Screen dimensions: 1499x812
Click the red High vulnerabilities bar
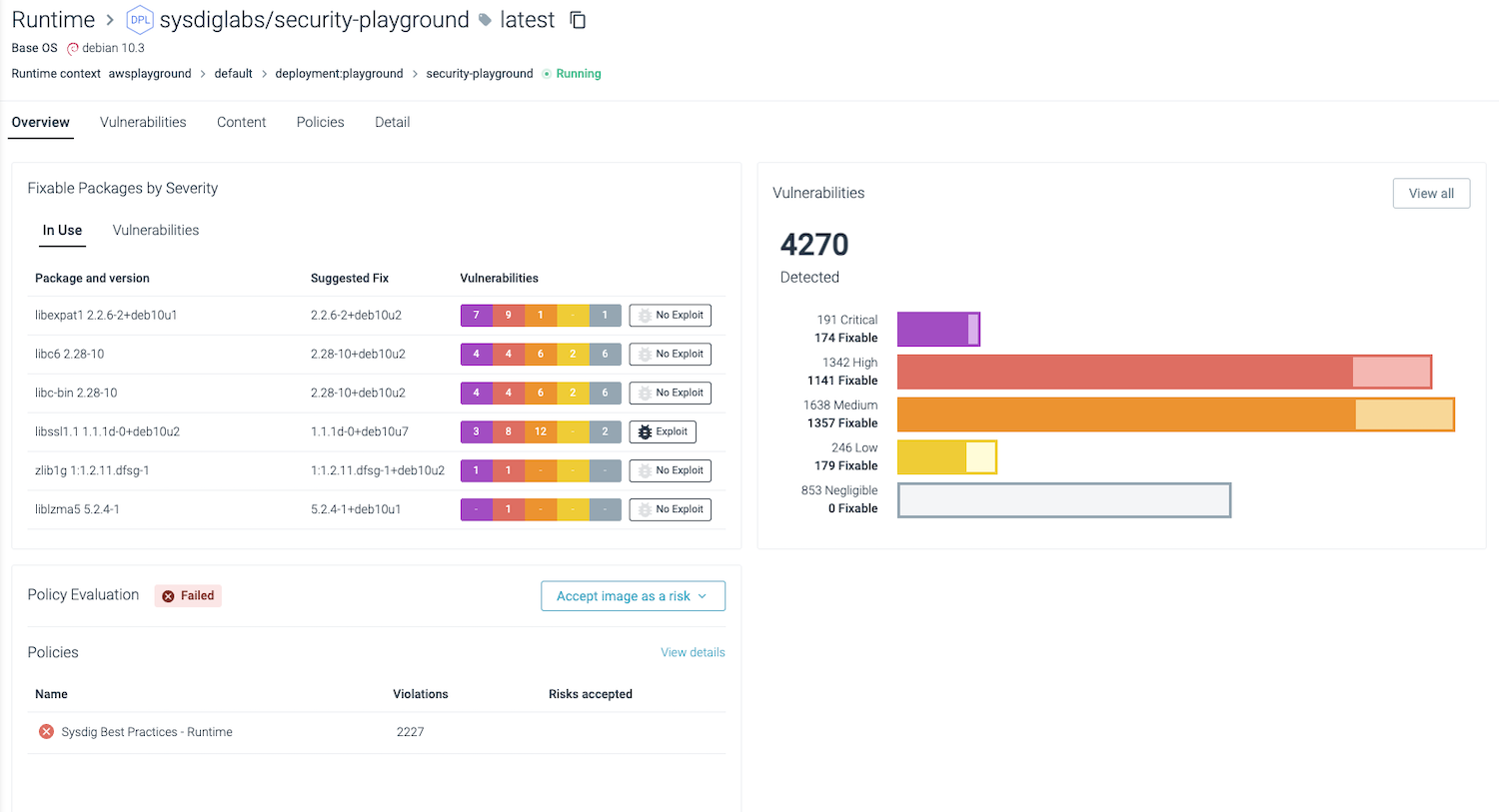1164,372
